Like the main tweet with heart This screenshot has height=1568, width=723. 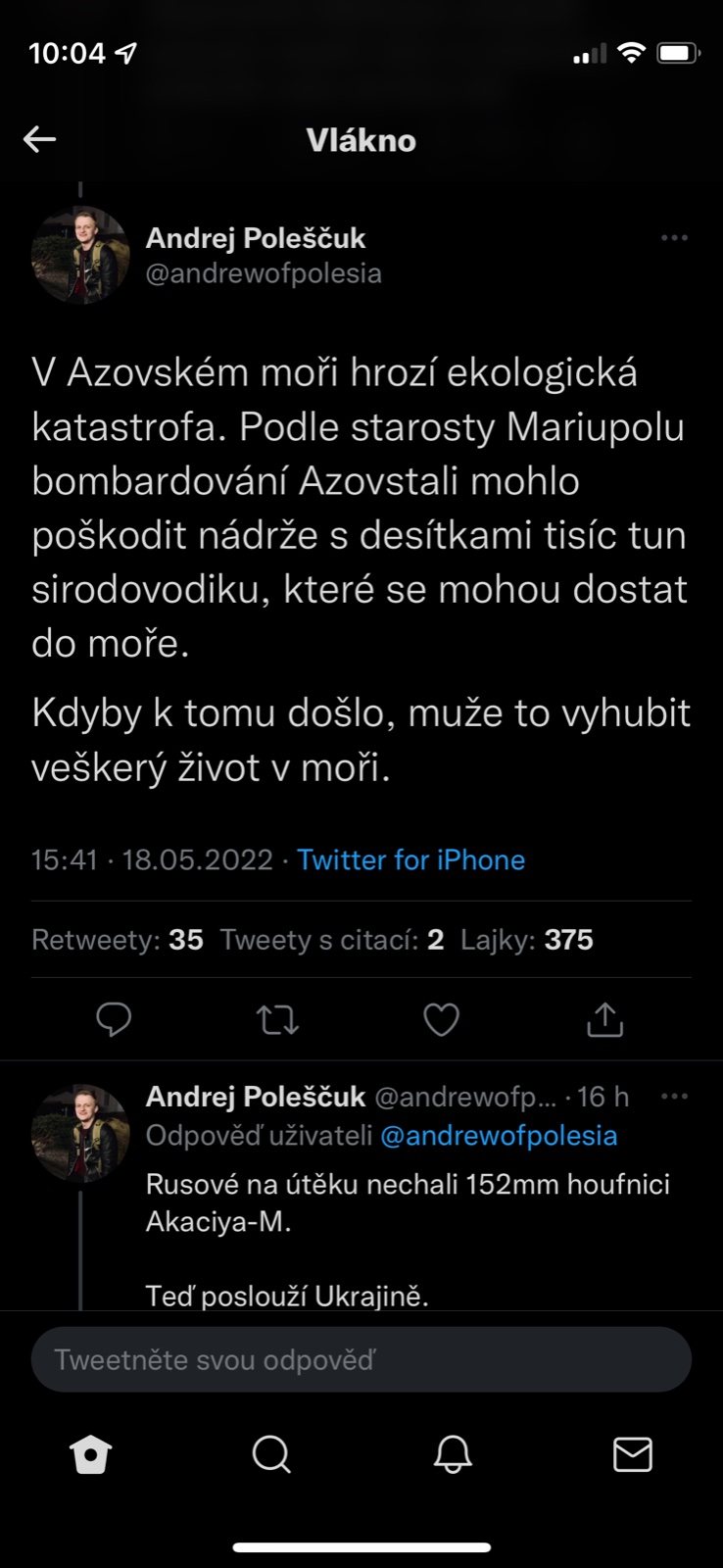(x=441, y=1020)
